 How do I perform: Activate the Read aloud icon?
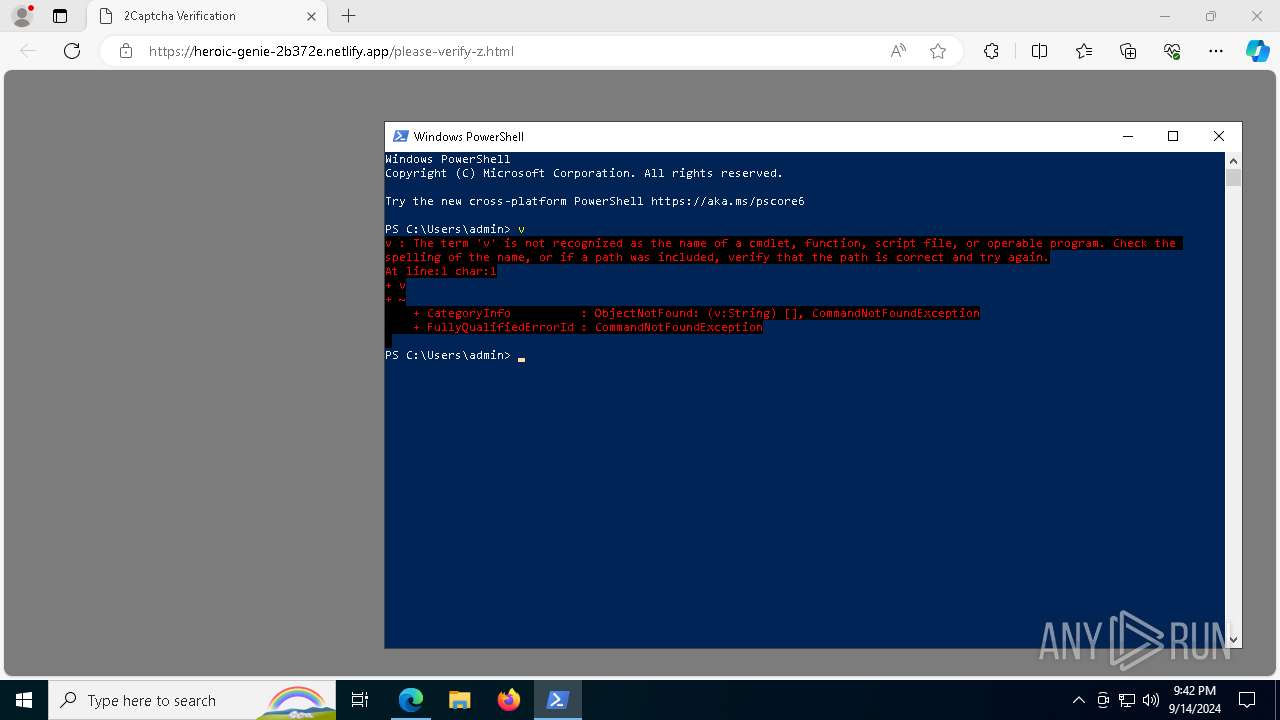898,51
